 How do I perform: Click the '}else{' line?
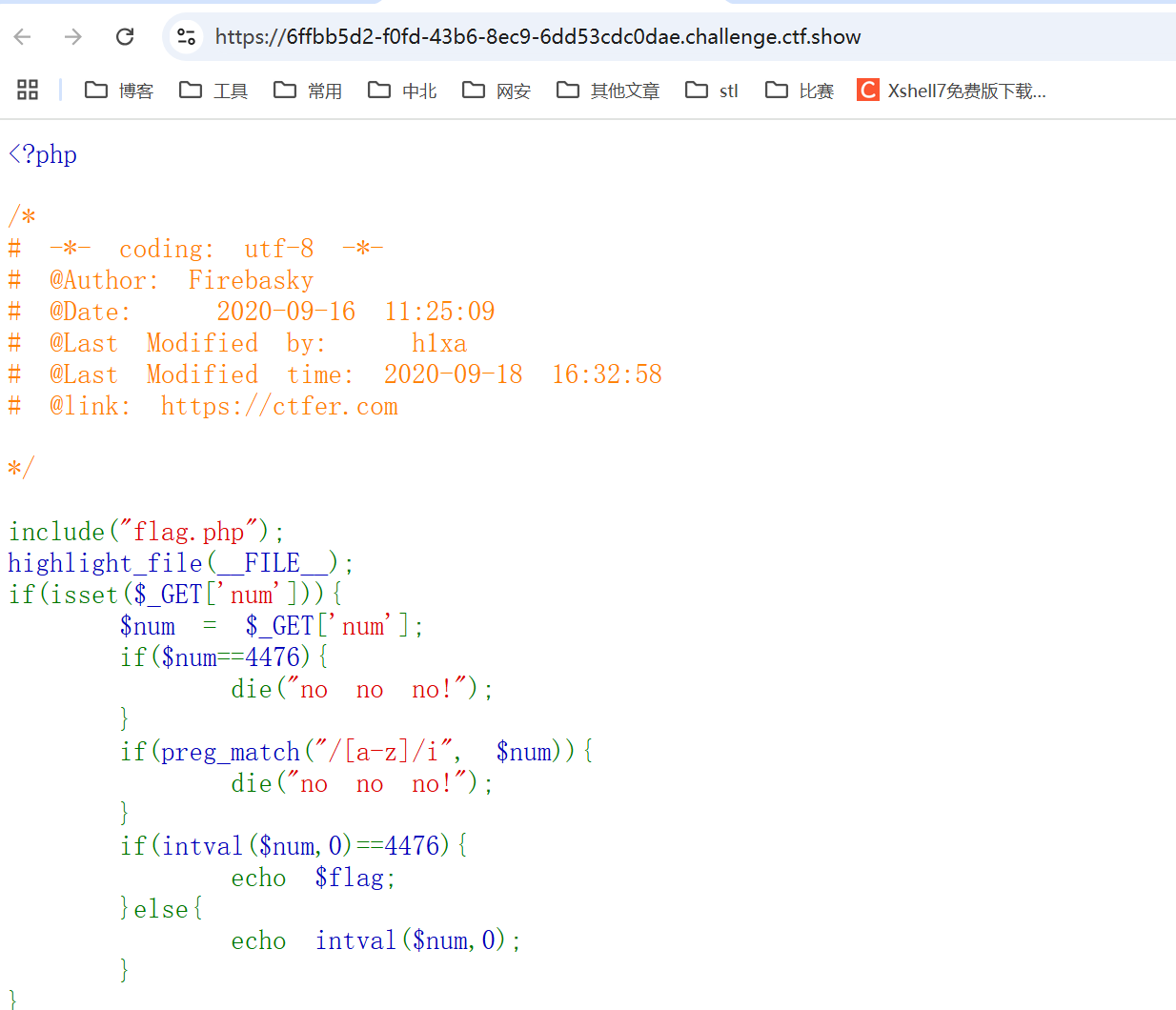pos(161,909)
